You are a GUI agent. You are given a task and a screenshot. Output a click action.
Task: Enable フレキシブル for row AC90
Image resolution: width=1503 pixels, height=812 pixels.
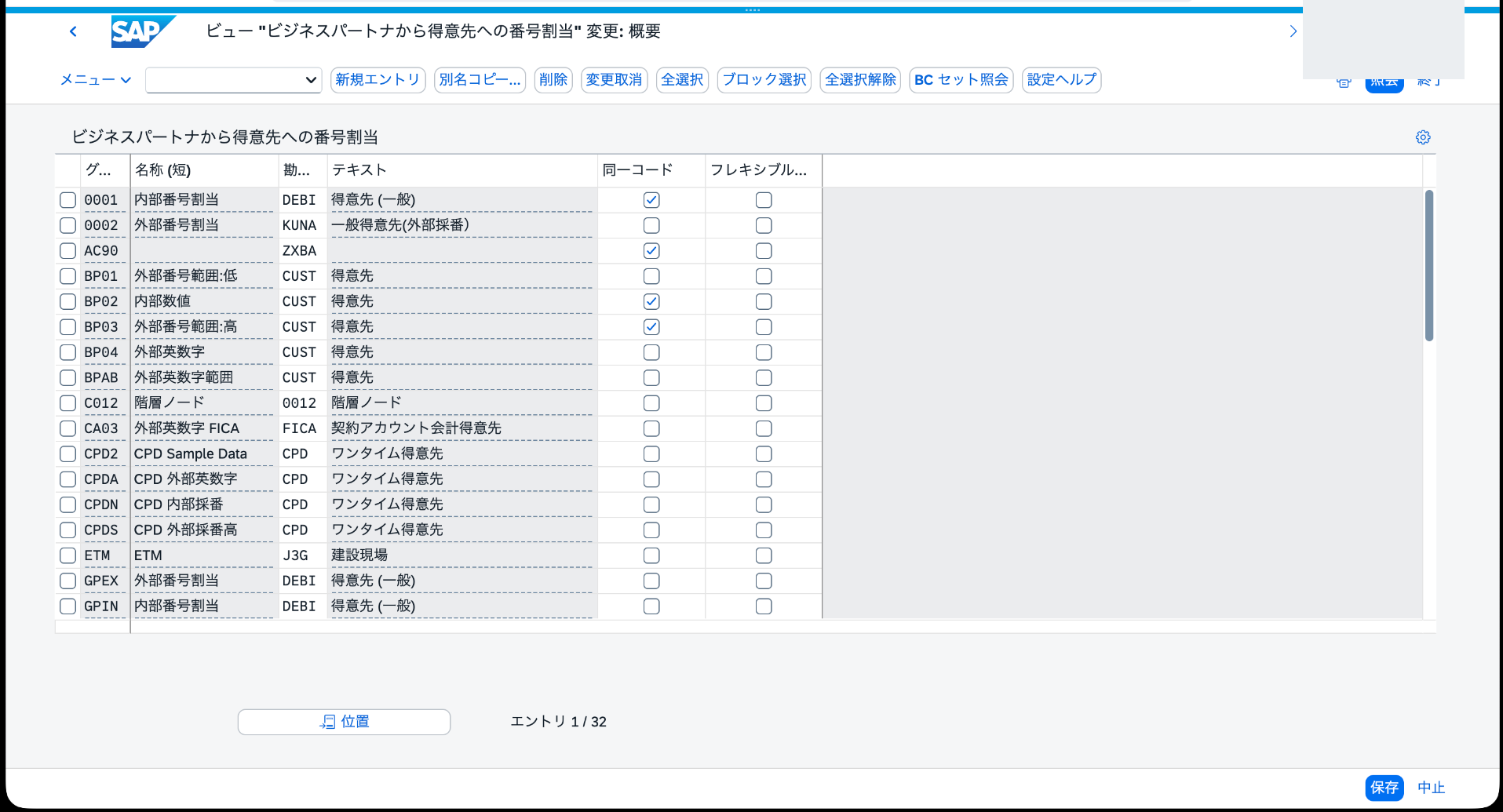point(764,251)
